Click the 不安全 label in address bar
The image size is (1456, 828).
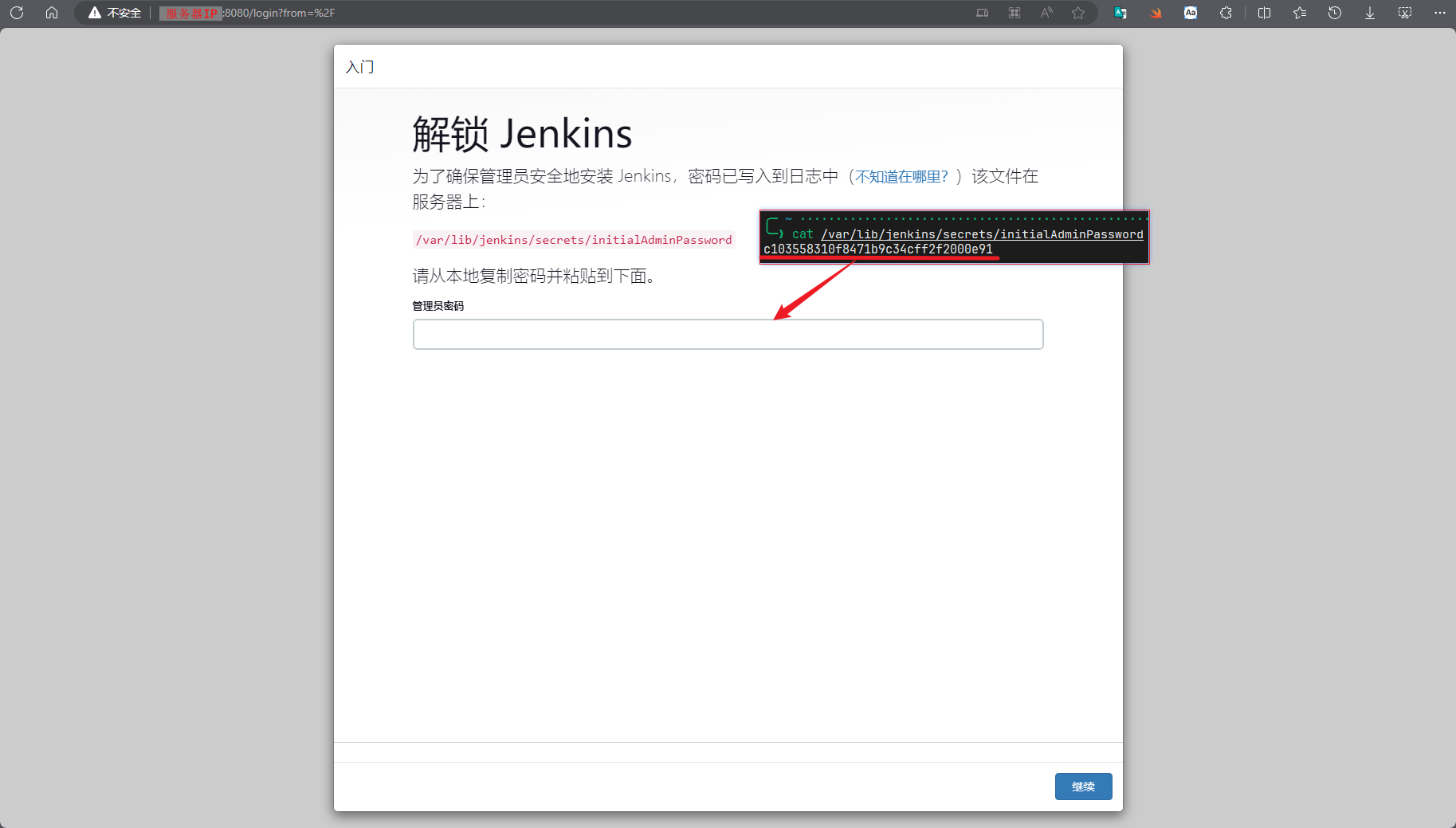(x=124, y=13)
